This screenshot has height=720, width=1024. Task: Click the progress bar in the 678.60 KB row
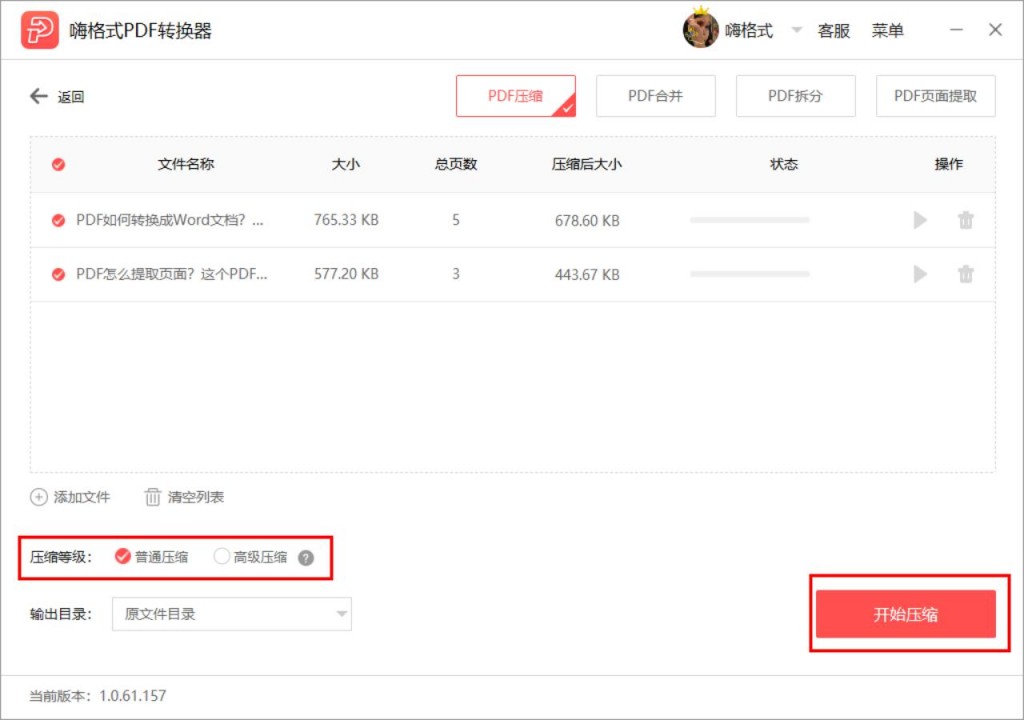coord(750,220)
